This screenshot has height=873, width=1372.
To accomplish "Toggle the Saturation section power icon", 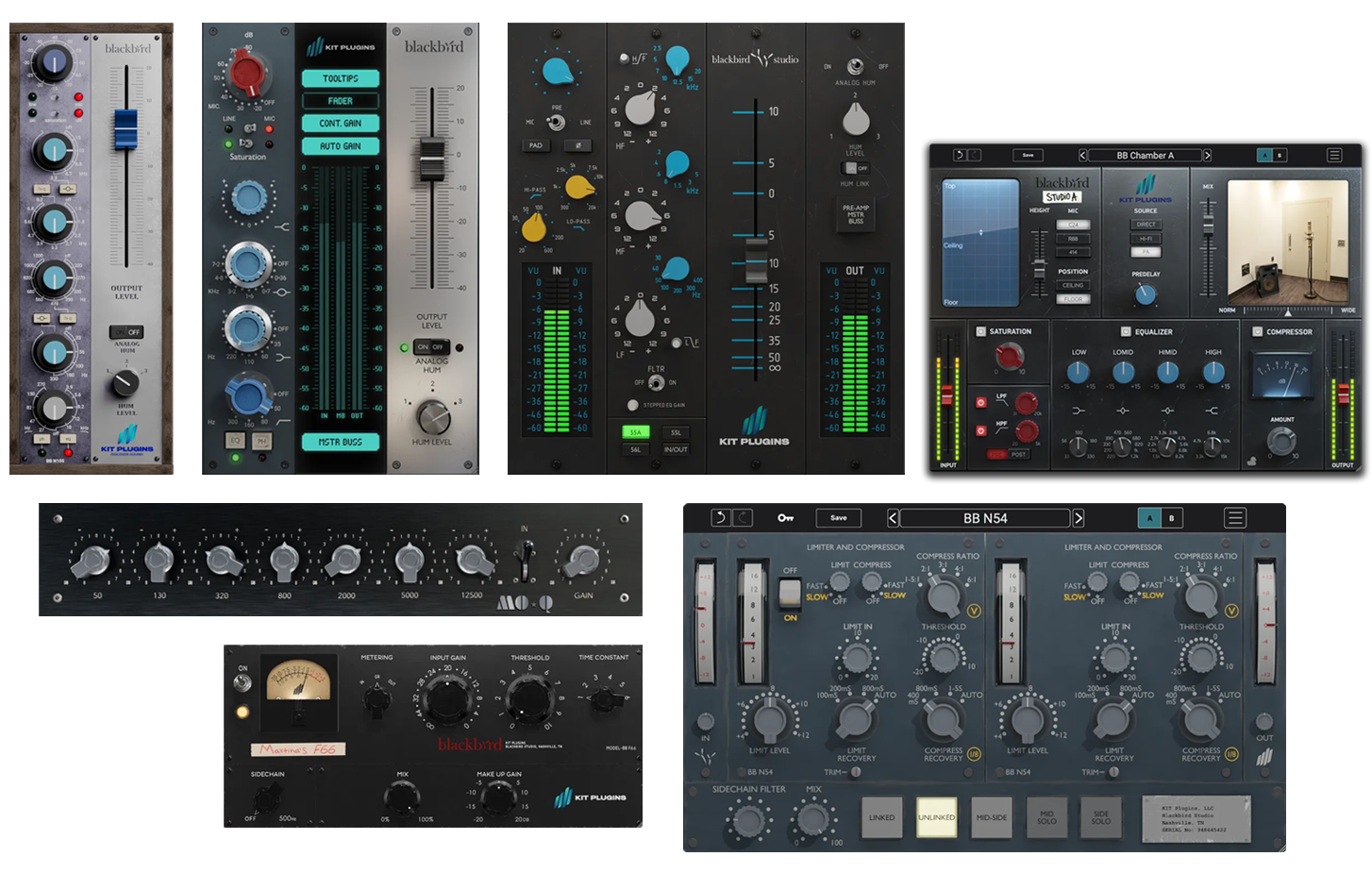I will [981, 331].
